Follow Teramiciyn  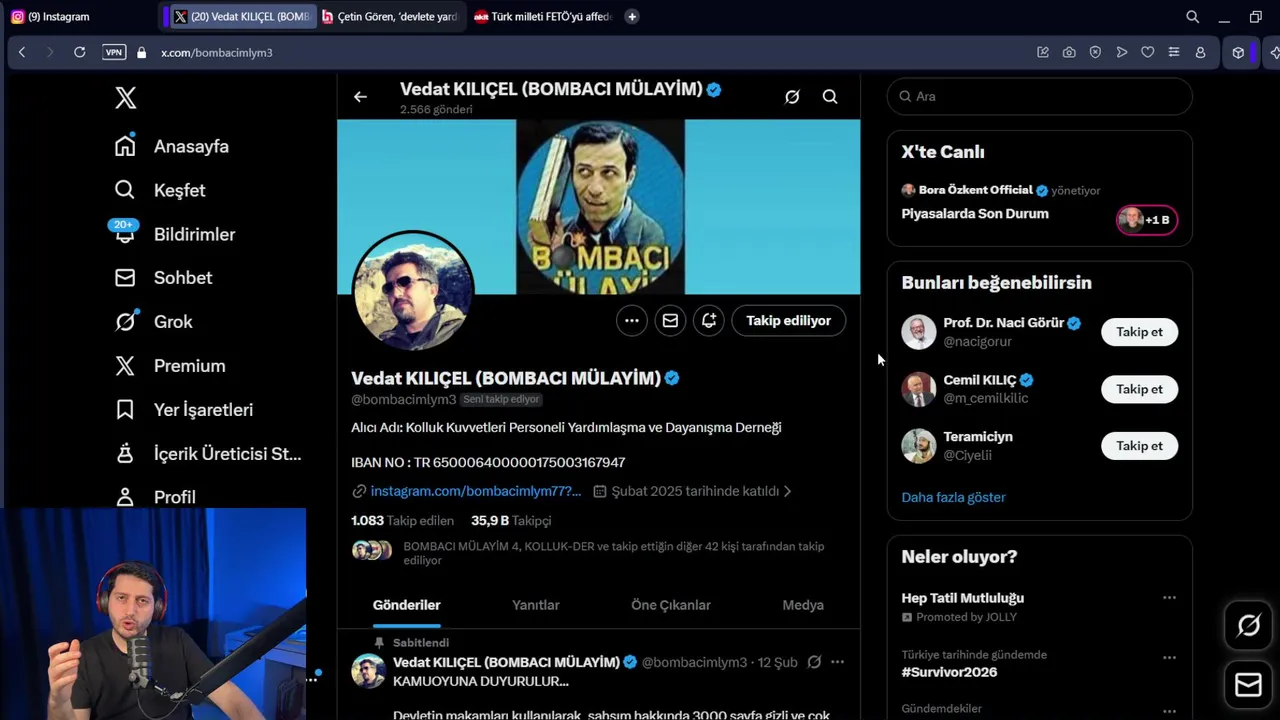pyautogui.click(x=1139, y=446)
